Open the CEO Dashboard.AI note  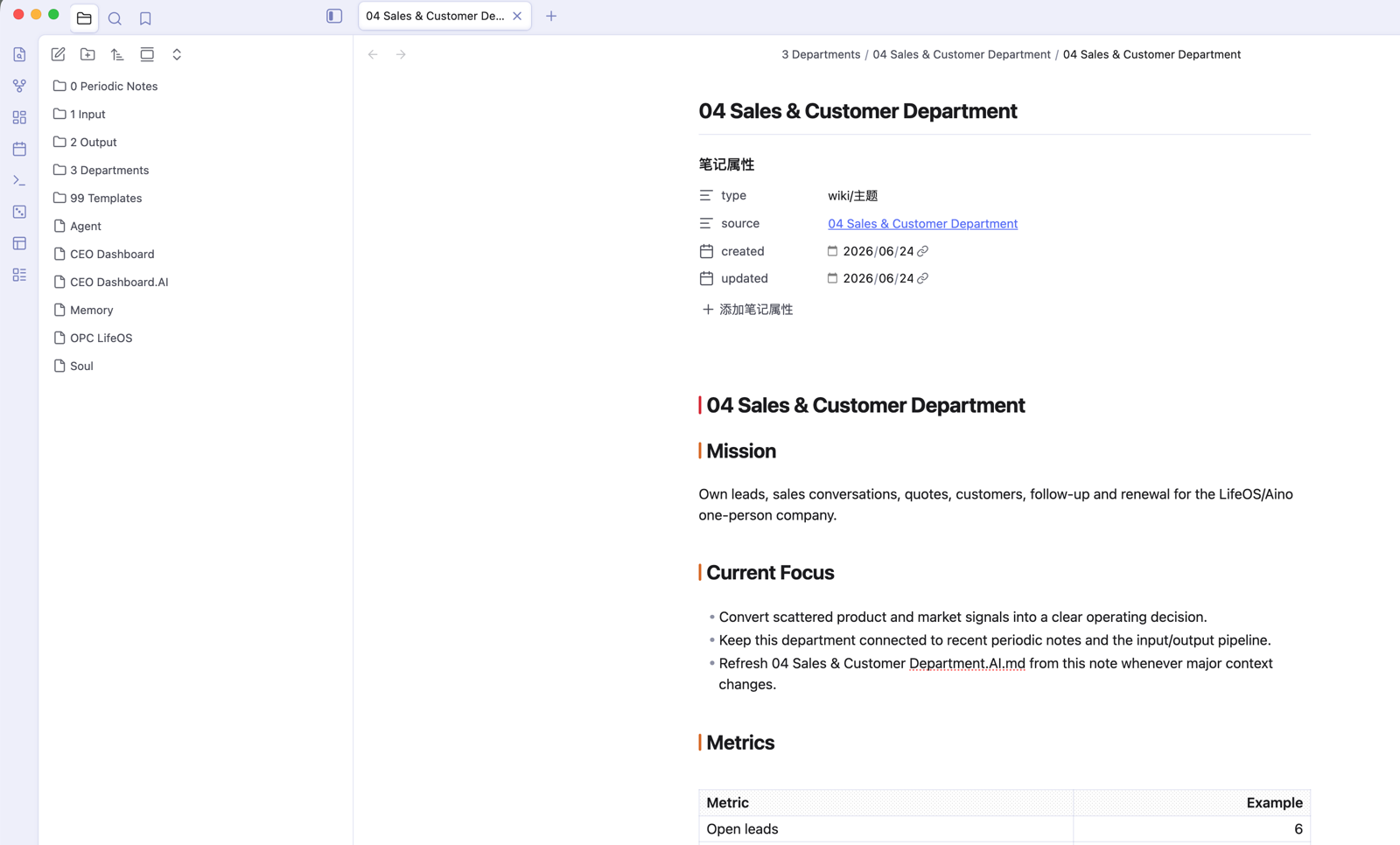(x=196, y=282)
